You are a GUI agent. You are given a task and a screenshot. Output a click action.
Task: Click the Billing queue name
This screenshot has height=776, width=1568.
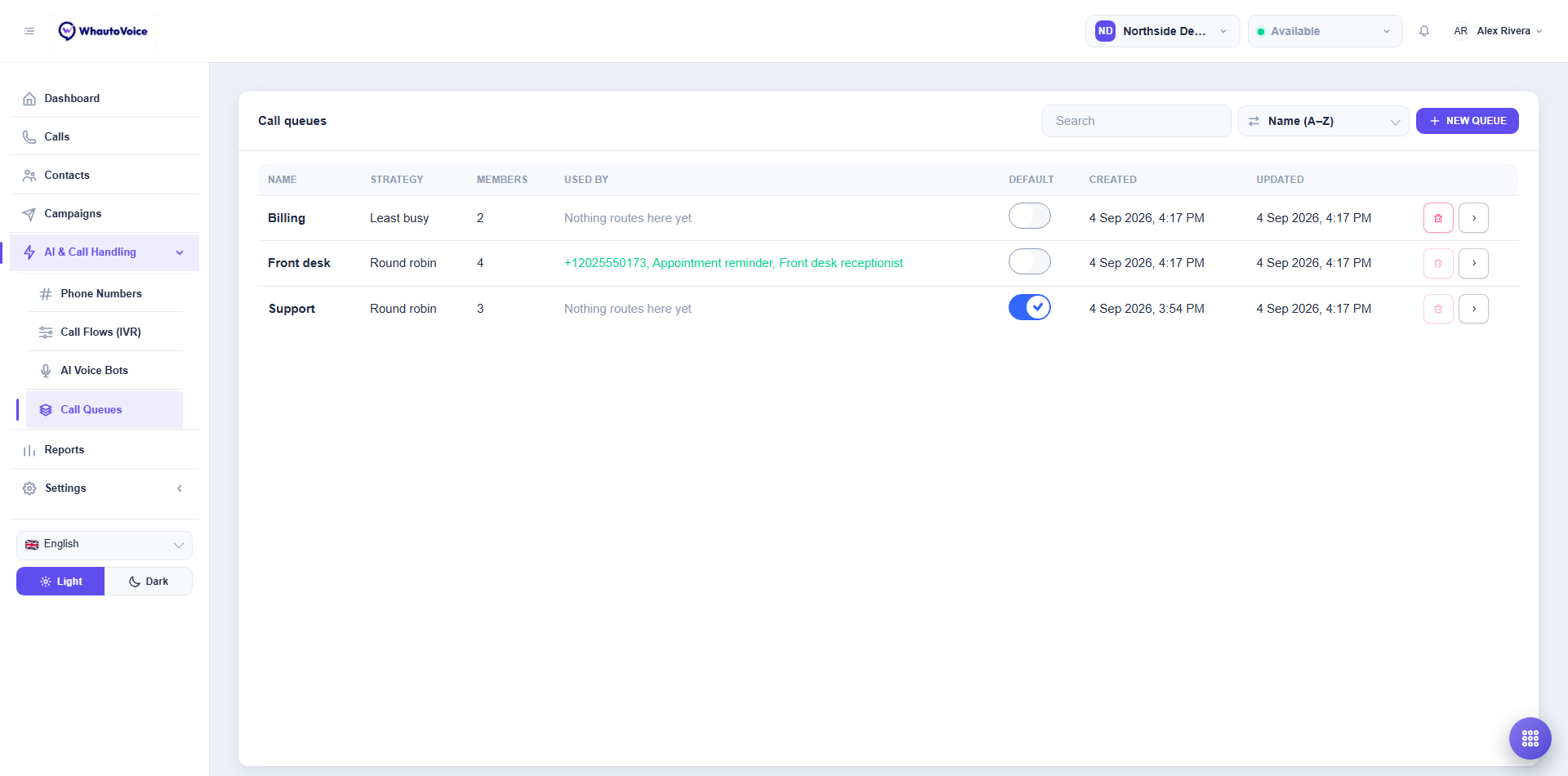pos(287,218)
